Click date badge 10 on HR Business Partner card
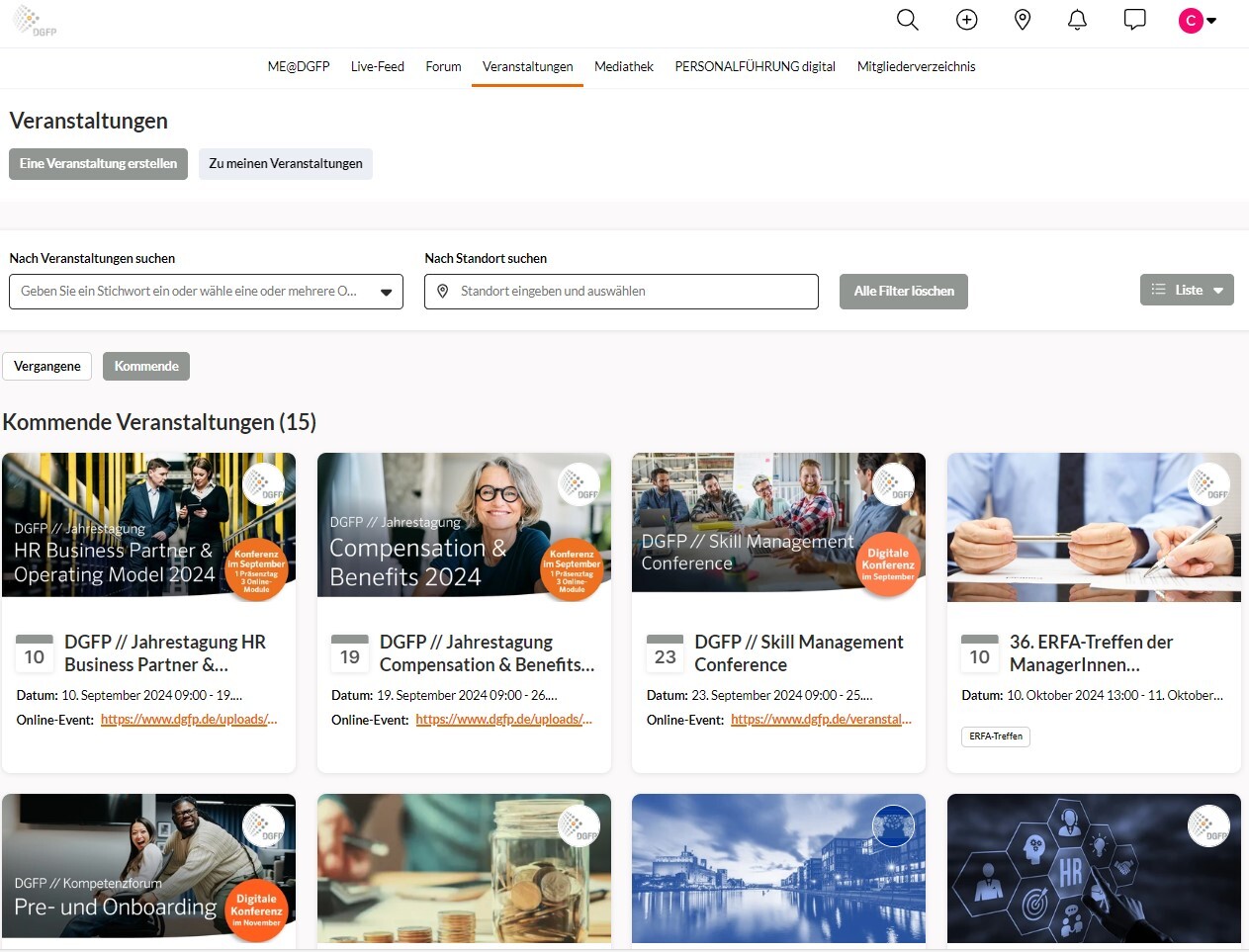The height and width of the screenshot is (952, 1249). 35,652
